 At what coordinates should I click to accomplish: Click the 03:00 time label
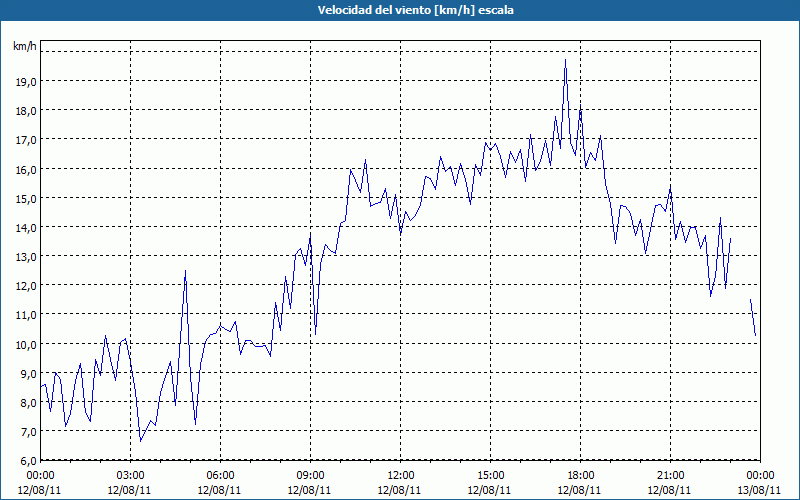pyautogui.click(x=130, y=476)
